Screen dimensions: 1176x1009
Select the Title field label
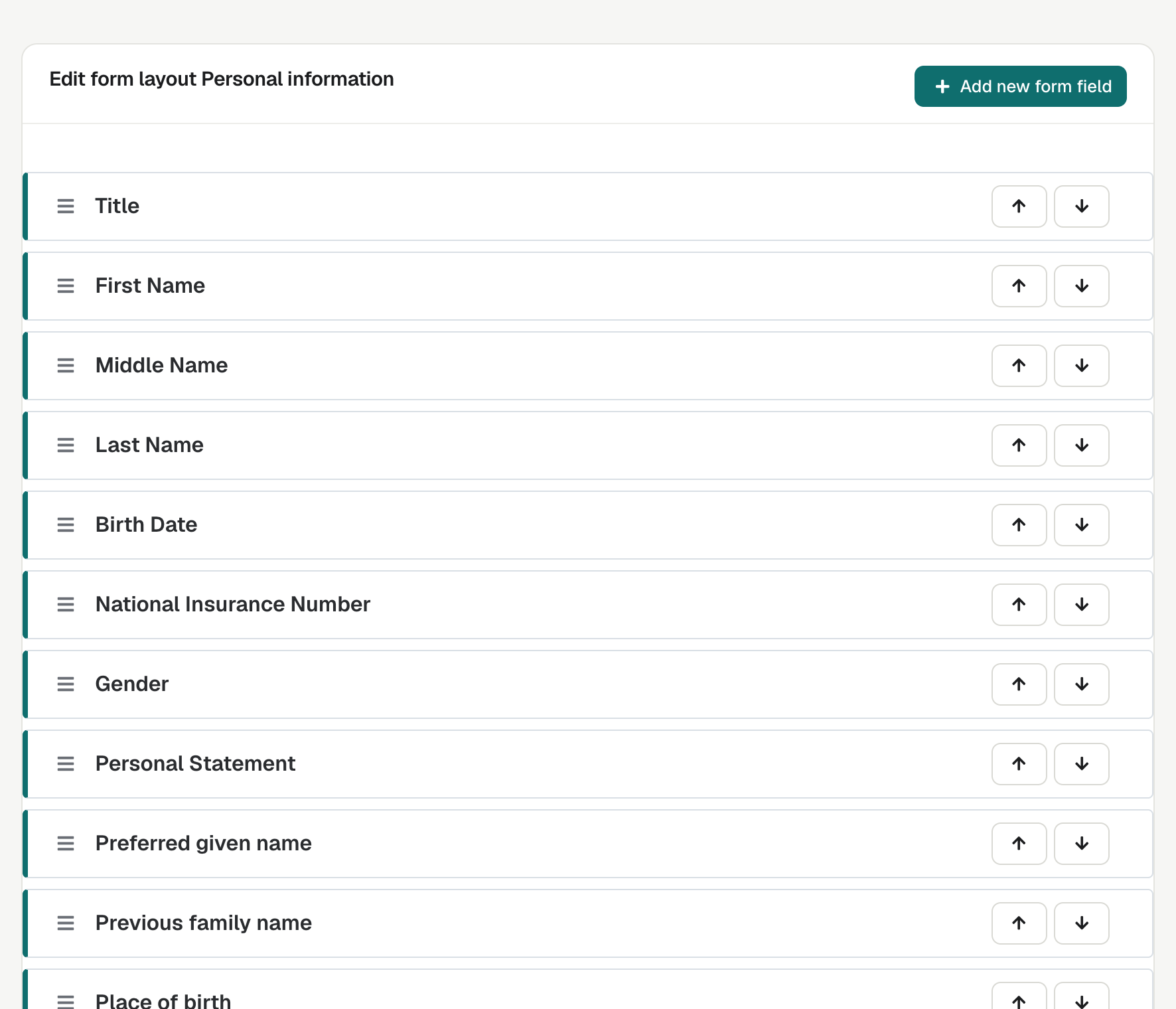tap(117, 206)
